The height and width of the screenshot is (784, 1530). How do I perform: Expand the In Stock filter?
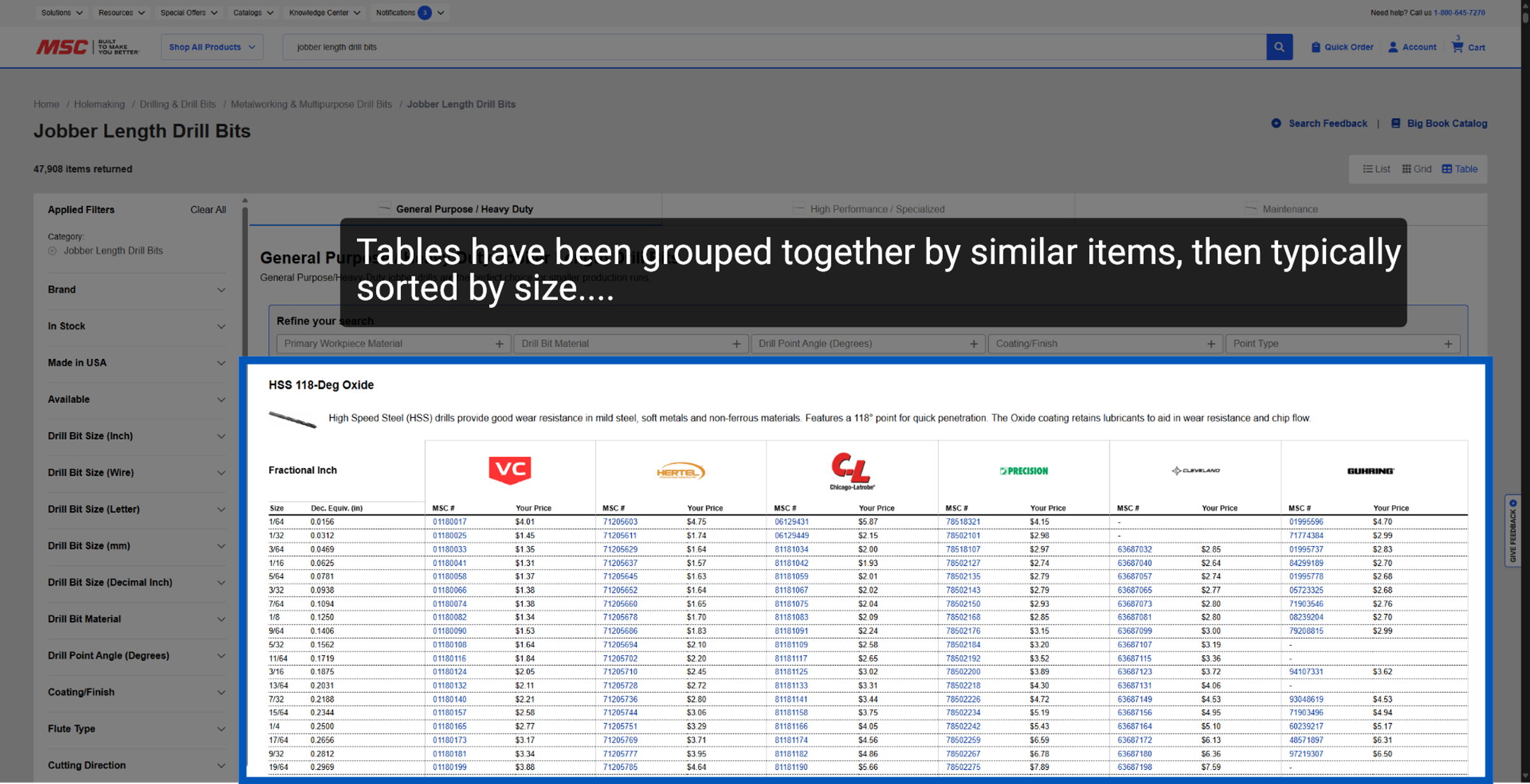[x=136, y=326]
